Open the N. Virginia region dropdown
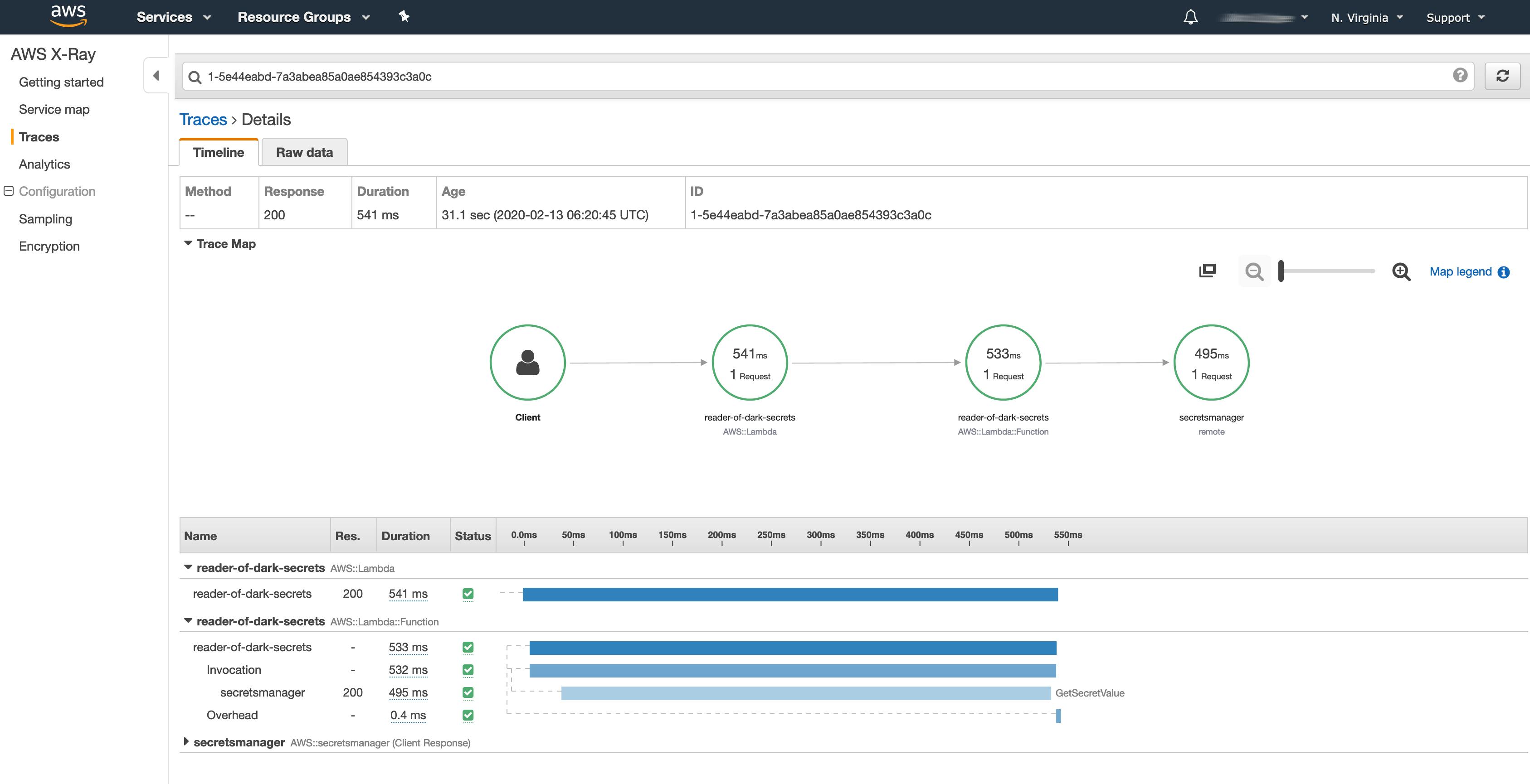The width and height of the screenshot is (1530, 784). pyautogui.click(x=1367, y=18)
